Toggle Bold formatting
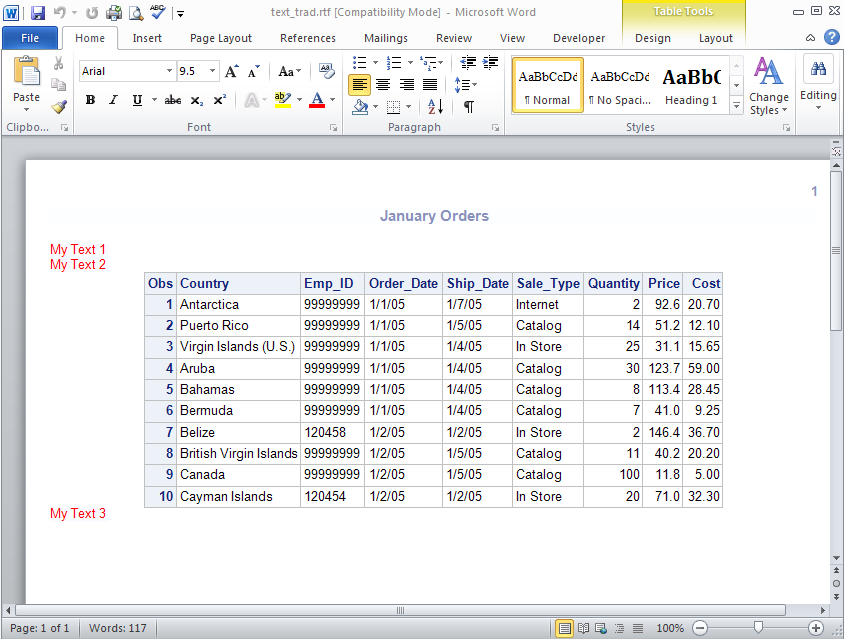Screen dimensions: 844x639 click(x=90, y=100)
